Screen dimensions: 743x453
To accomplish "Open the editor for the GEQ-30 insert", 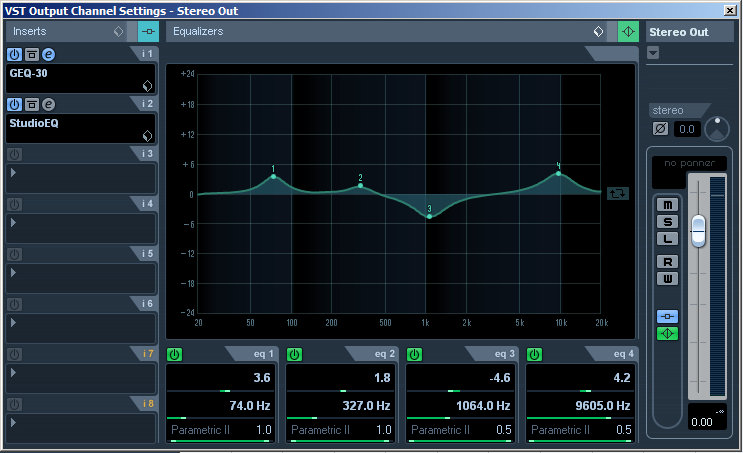I will click(x=48, y=54).
